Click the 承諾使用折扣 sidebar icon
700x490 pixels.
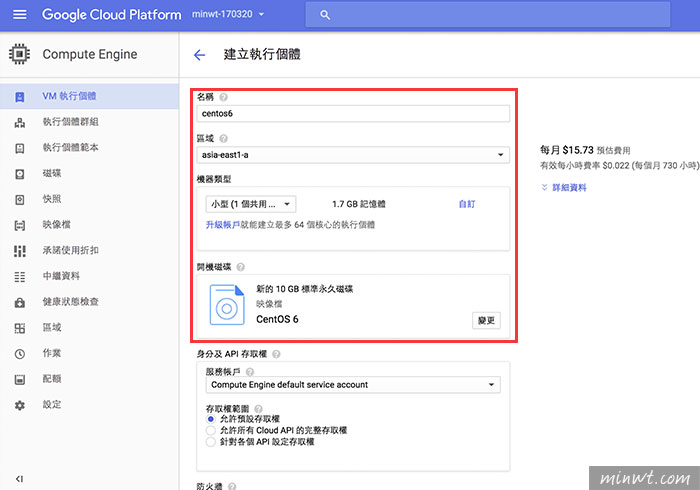20,251
